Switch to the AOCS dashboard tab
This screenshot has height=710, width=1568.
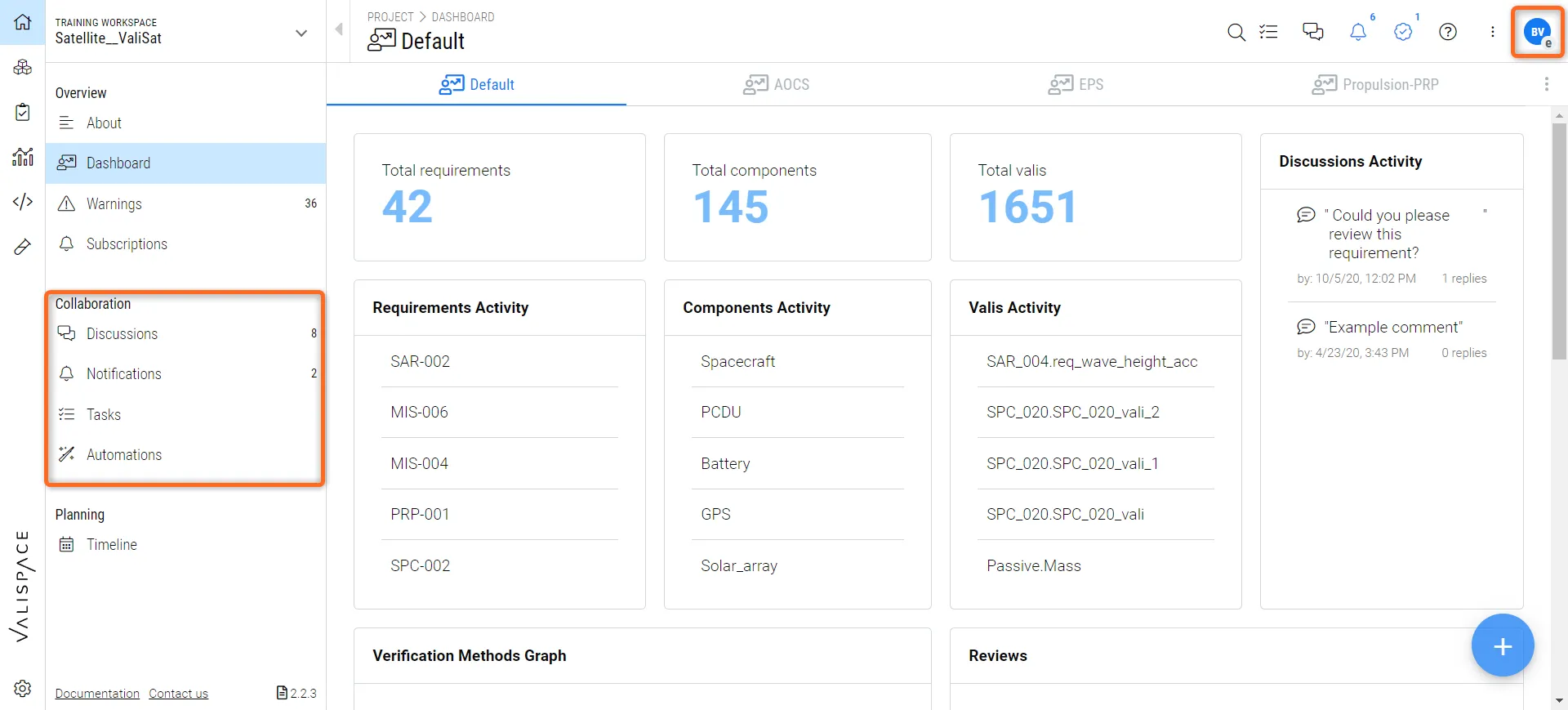pos(777,84)
